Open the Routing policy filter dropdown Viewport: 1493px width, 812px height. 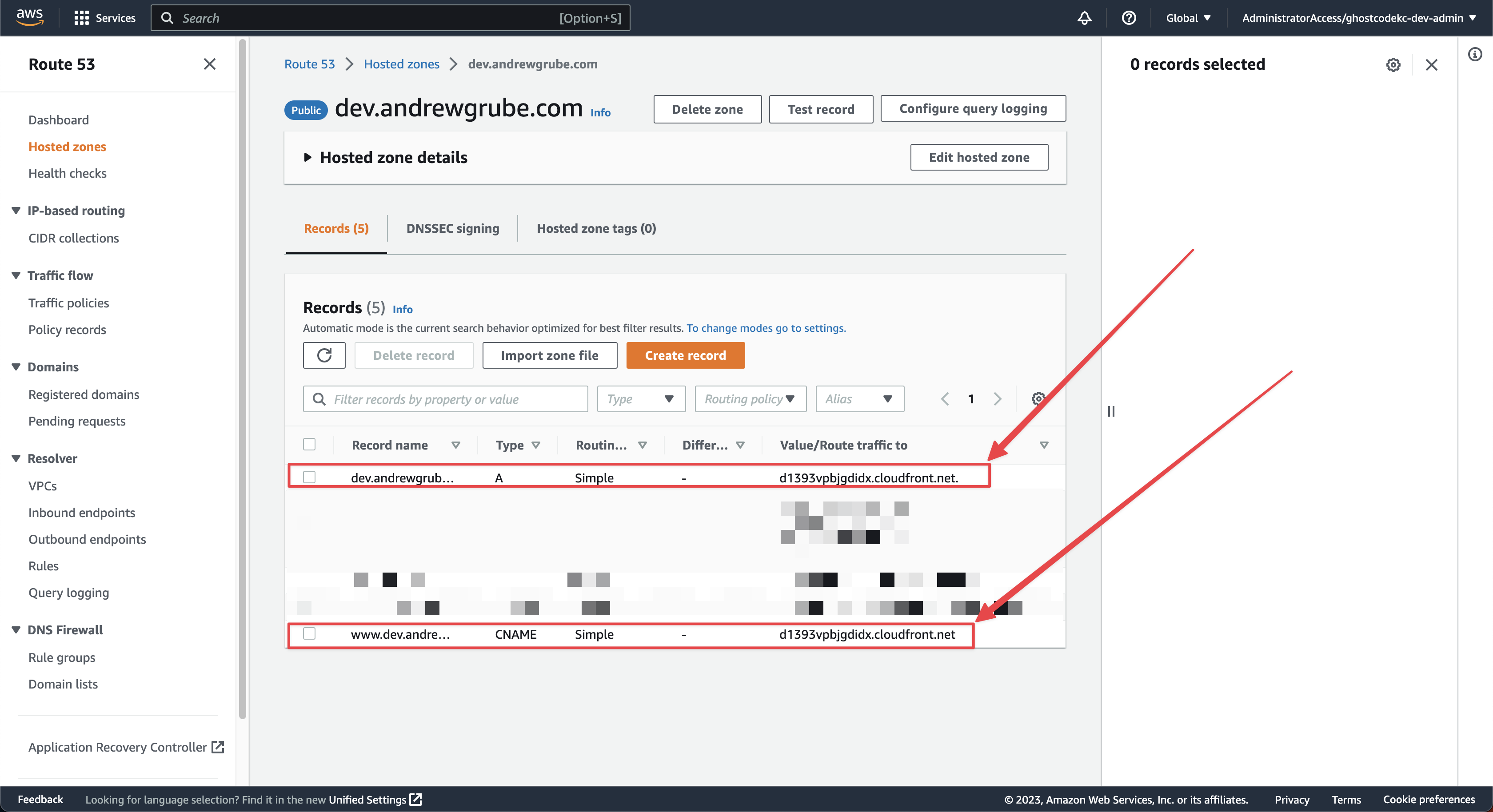[x=750, y=399]
